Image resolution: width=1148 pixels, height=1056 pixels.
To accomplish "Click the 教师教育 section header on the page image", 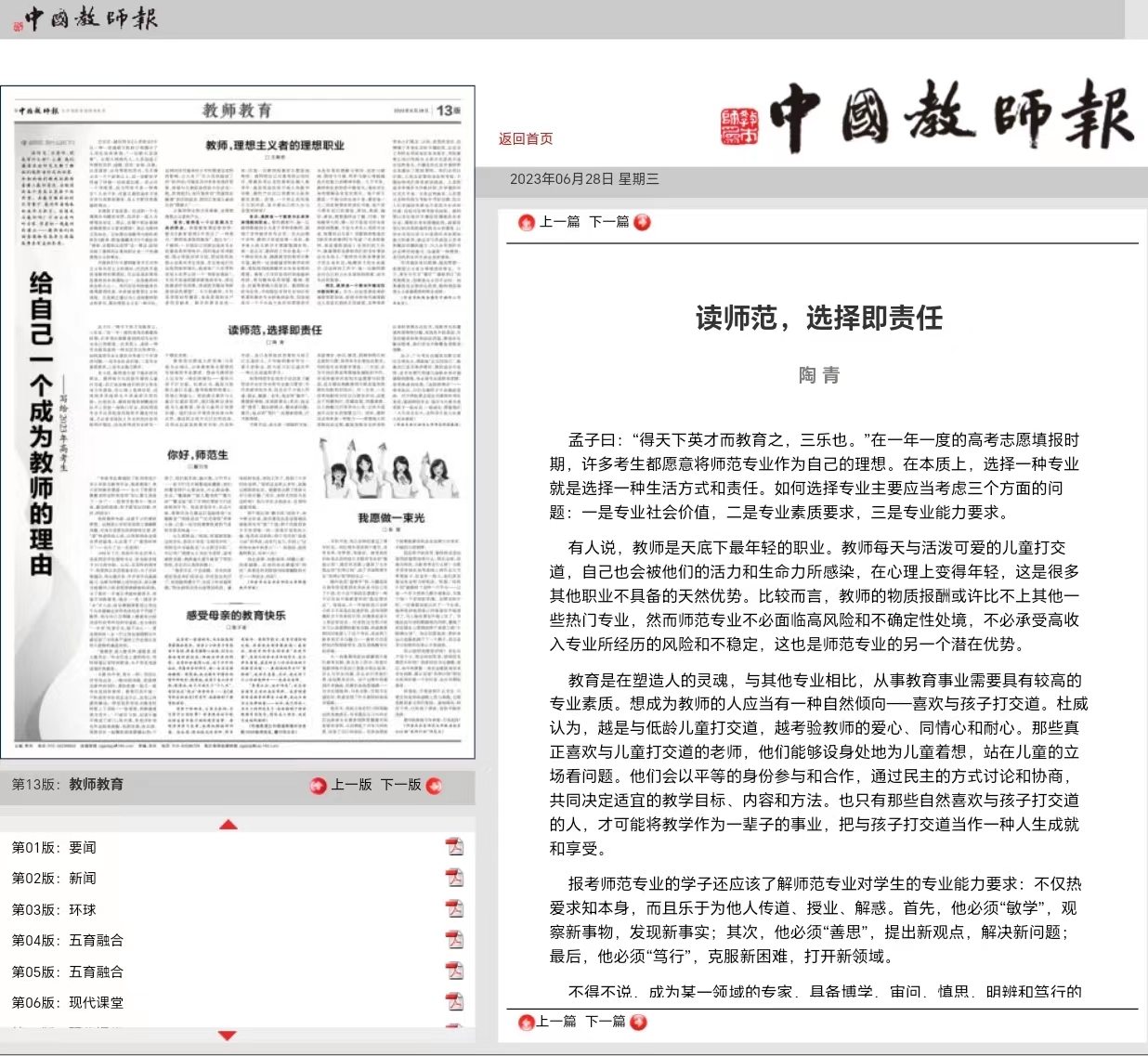I will (237, 110).
